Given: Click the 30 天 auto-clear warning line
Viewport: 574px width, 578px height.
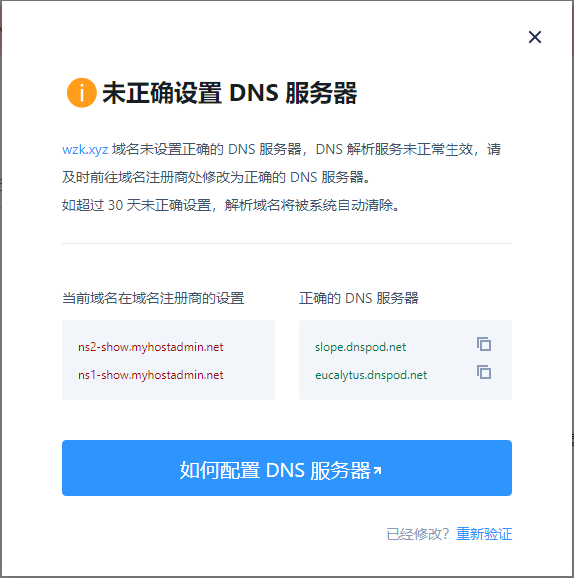Looking at the screenshot, I should pos(231,205).
